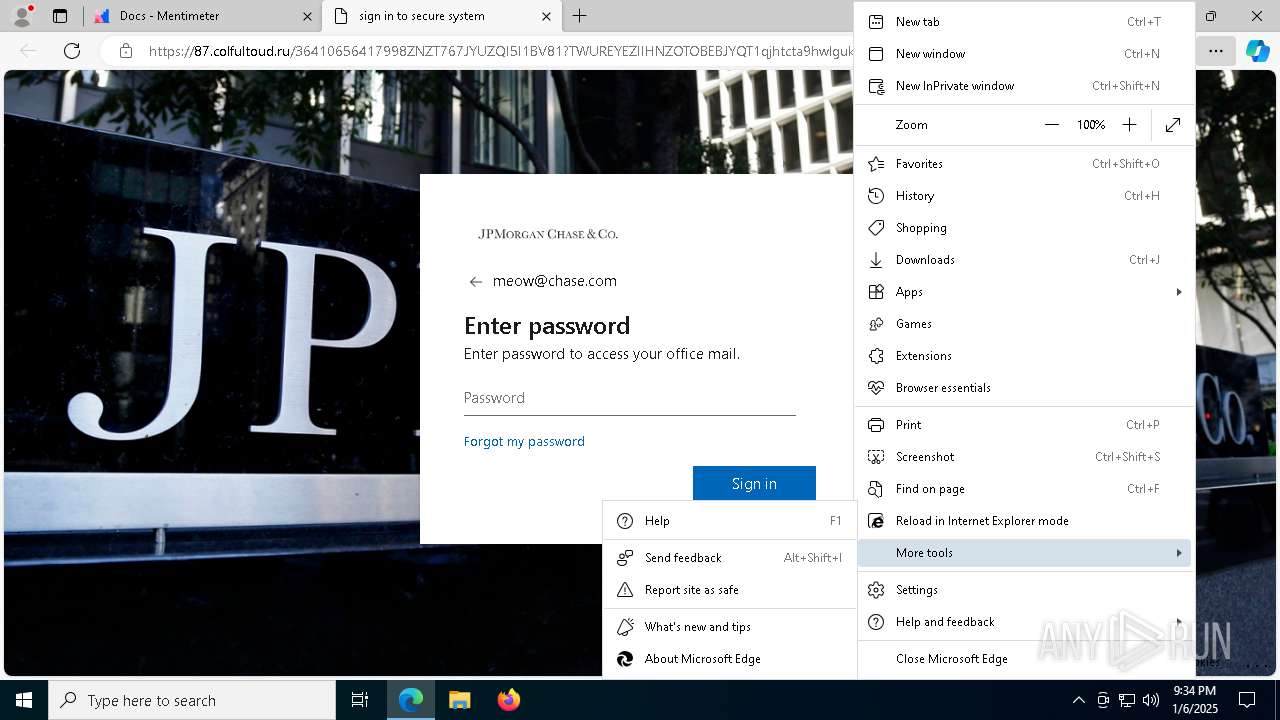This screenshot has height=720, width=1280.
Task: Open Extensions from the menu
Action: point(1025,356)
